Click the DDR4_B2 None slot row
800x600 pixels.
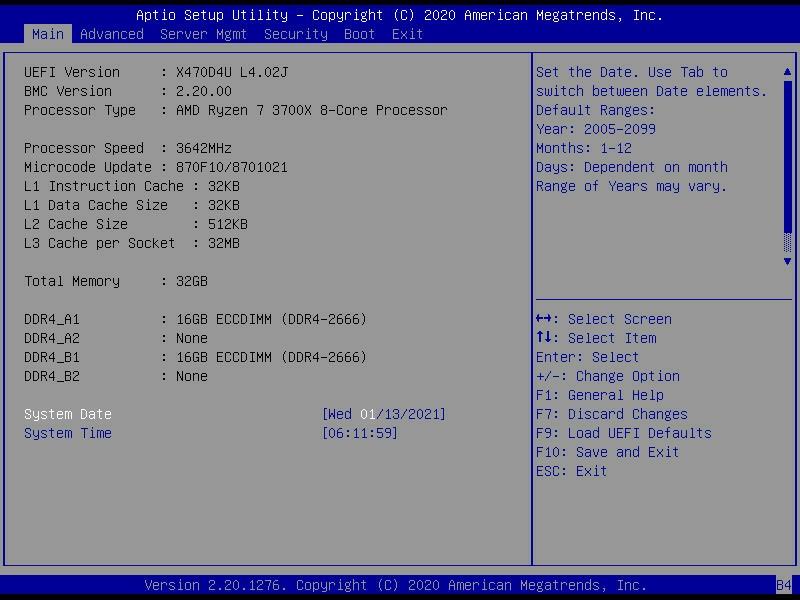click(x=116, y=377)
